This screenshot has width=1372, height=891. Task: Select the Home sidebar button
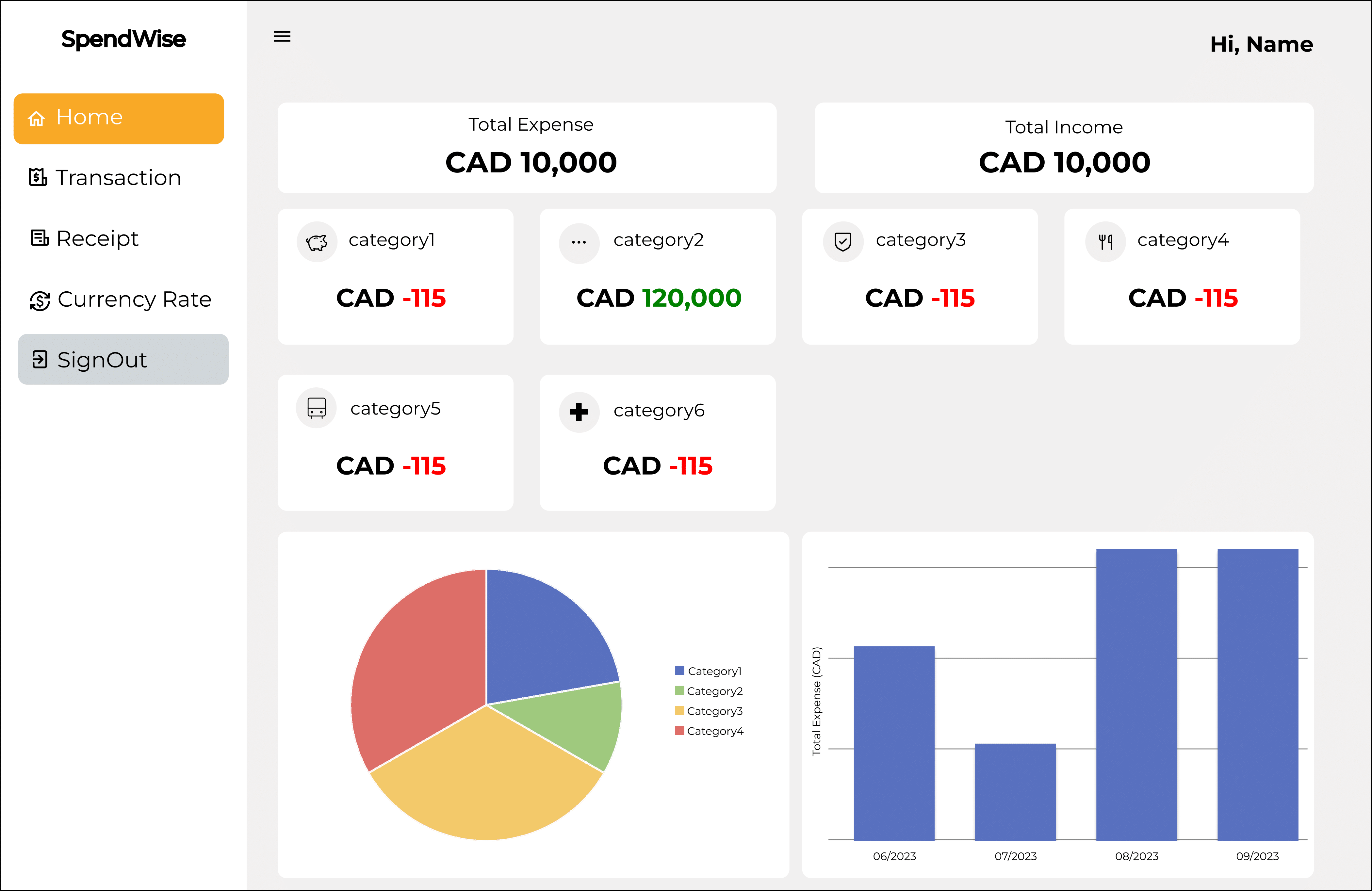pos(119,118)
